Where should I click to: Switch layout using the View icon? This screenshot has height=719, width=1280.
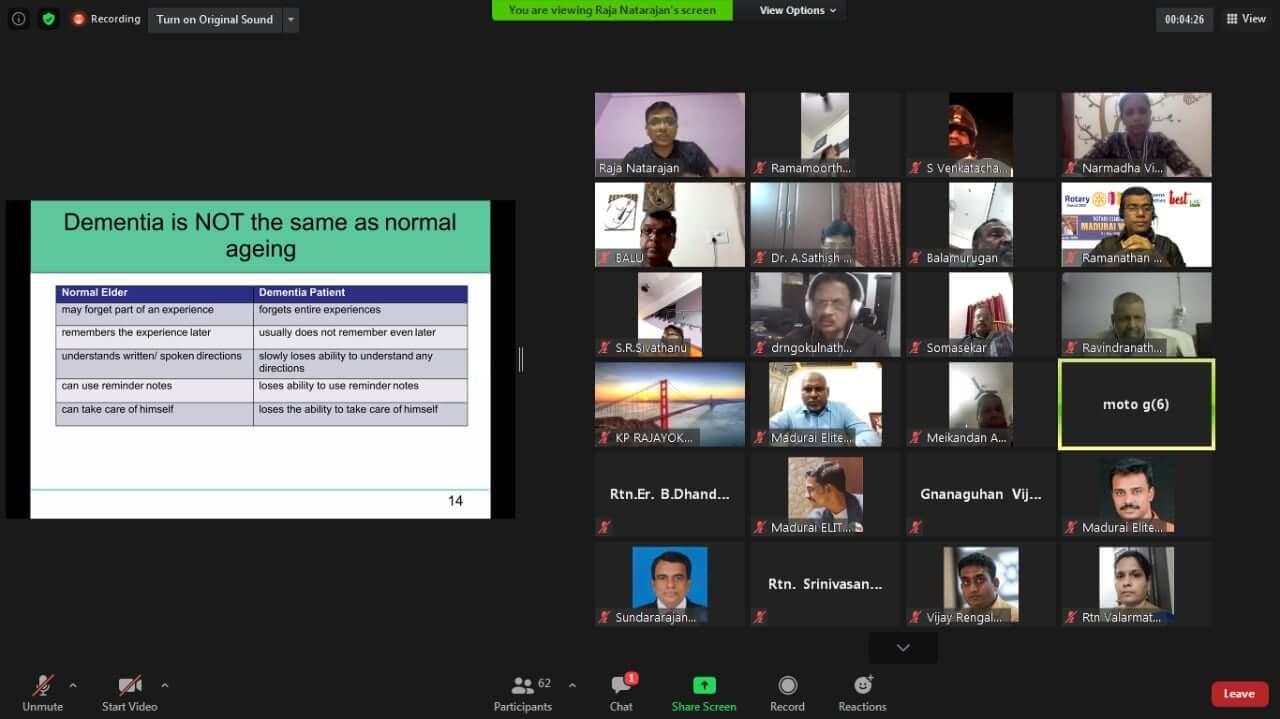coord(1246,19)
